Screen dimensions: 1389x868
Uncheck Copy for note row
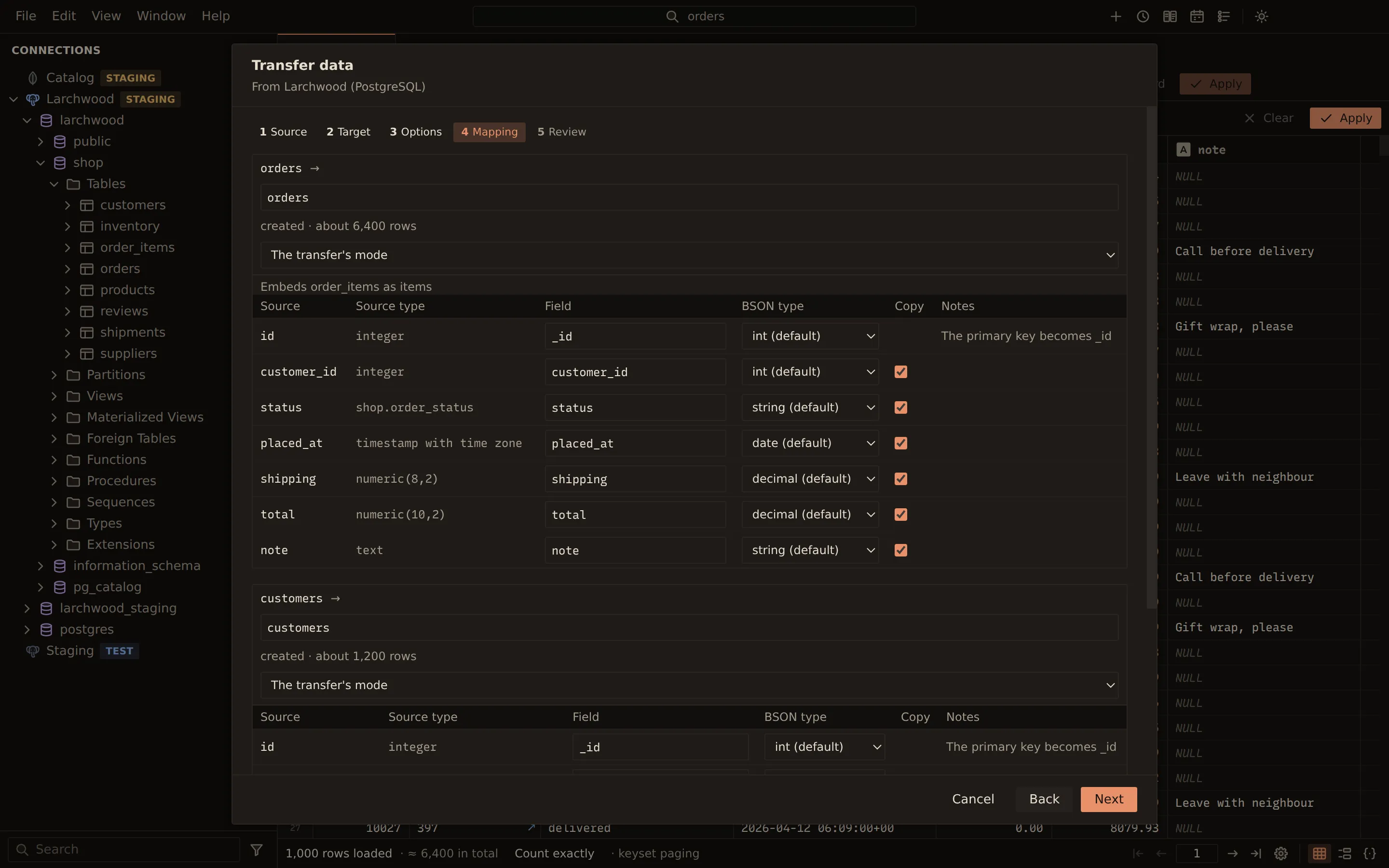(900, 550)
